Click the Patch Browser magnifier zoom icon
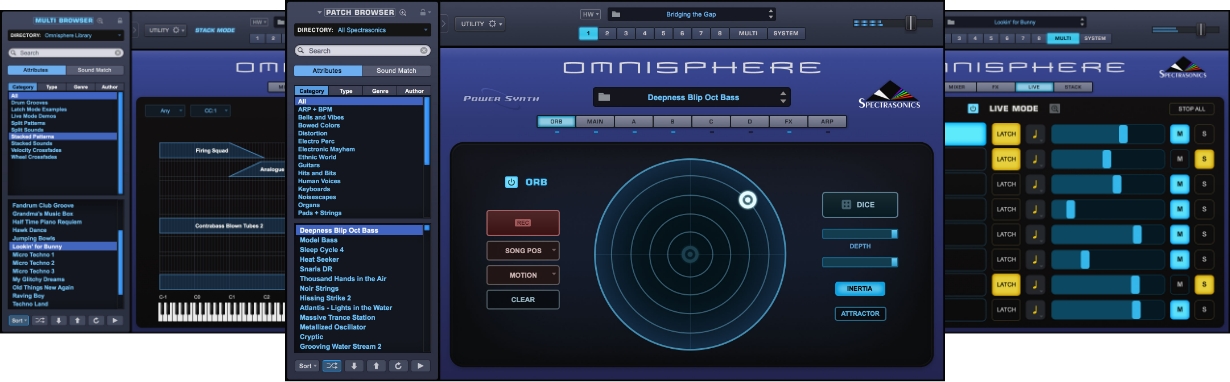This screenshot has height=382, width=1230. point(403,12)
